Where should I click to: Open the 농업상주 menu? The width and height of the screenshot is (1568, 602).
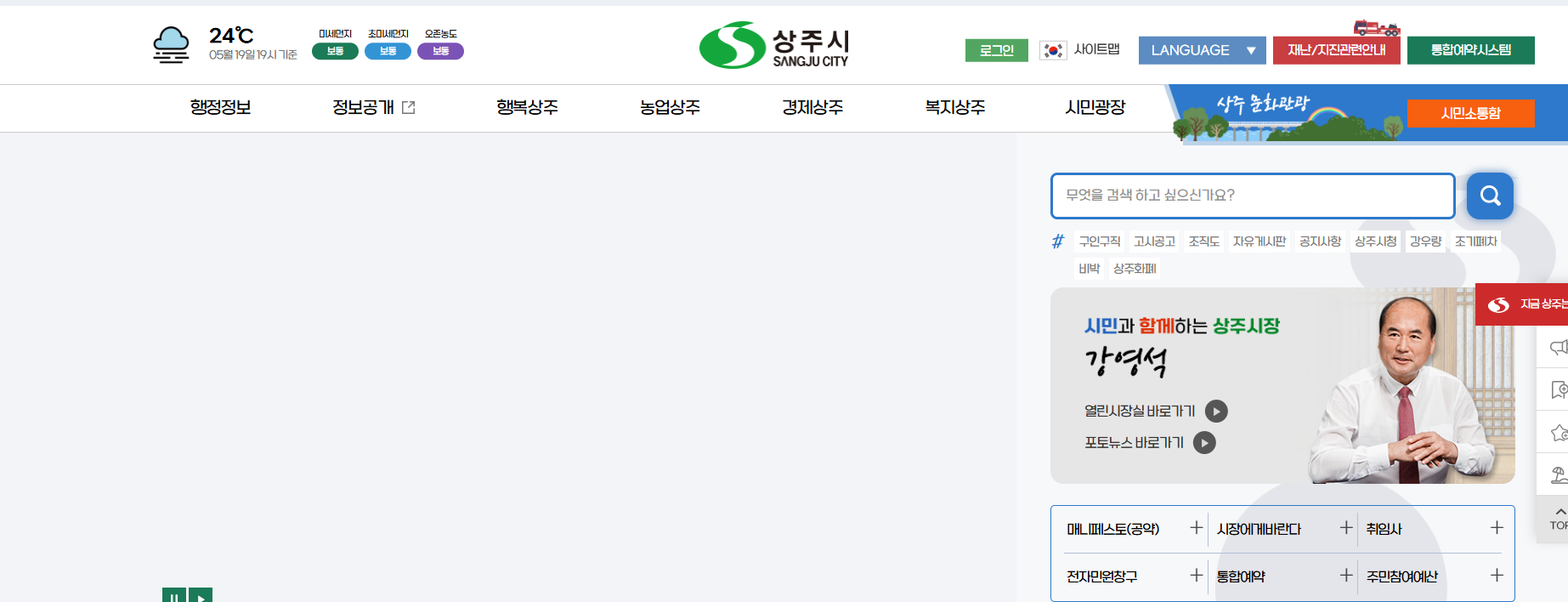pos(670,107)
